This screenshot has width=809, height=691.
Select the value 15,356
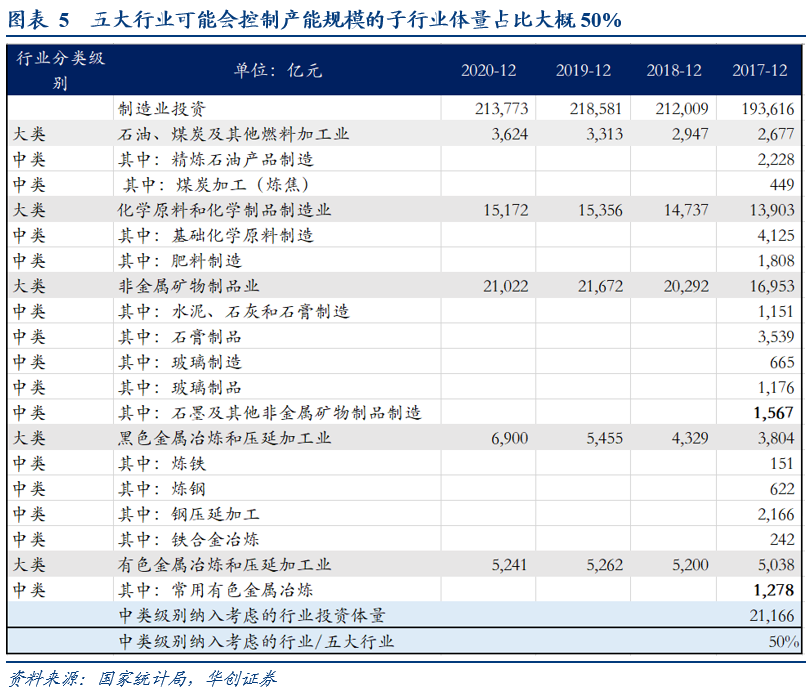click(600, 210)
